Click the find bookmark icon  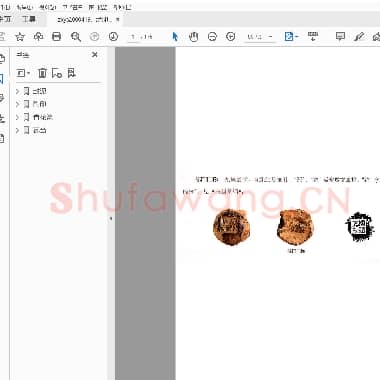(x=72, y=73)
